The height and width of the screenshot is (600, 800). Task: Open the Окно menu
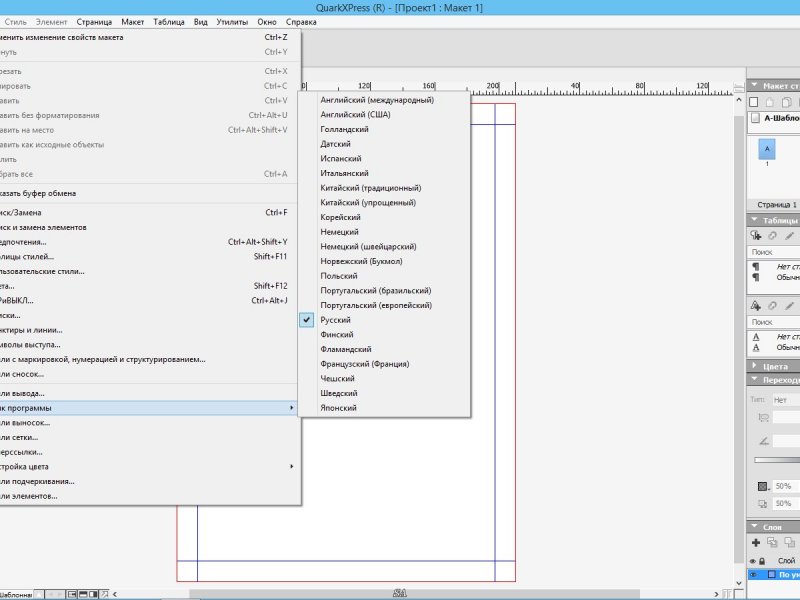[x=267, y=22]
